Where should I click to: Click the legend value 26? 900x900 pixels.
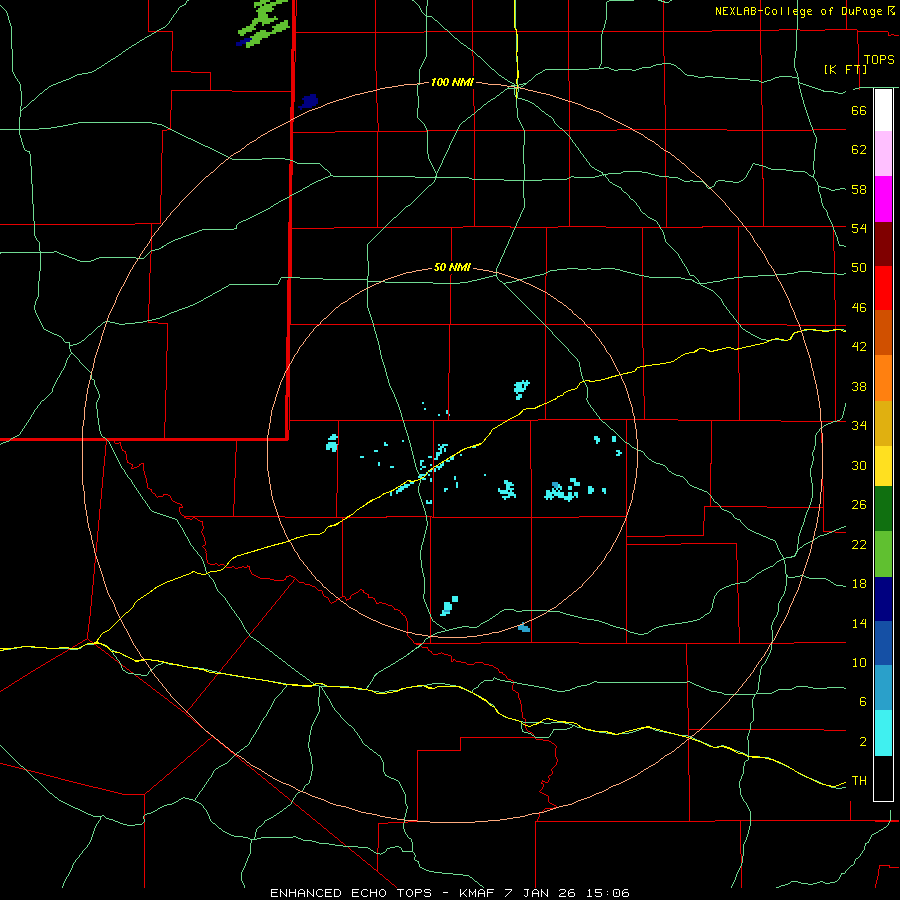[x=859, y=505]
